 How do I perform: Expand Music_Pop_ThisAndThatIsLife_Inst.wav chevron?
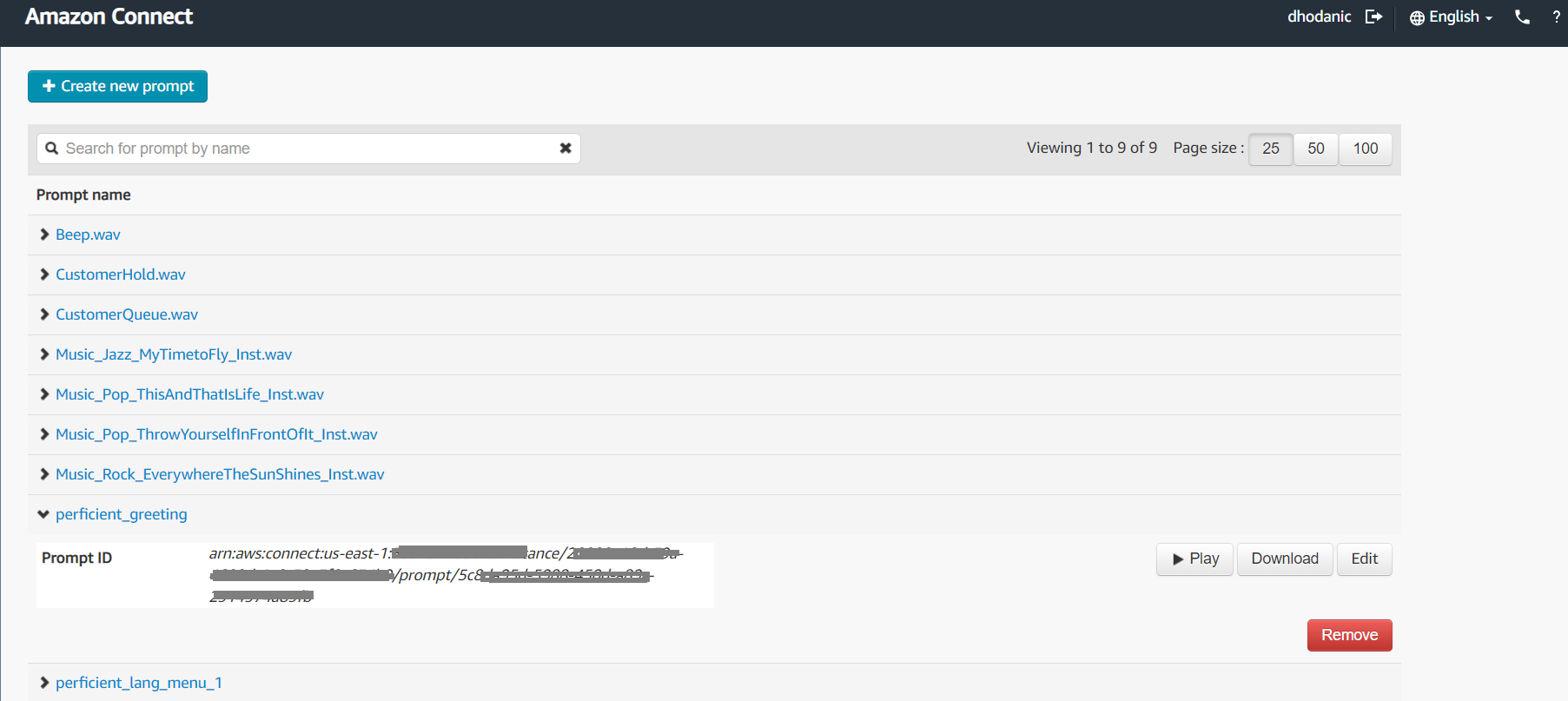[44, 394]
